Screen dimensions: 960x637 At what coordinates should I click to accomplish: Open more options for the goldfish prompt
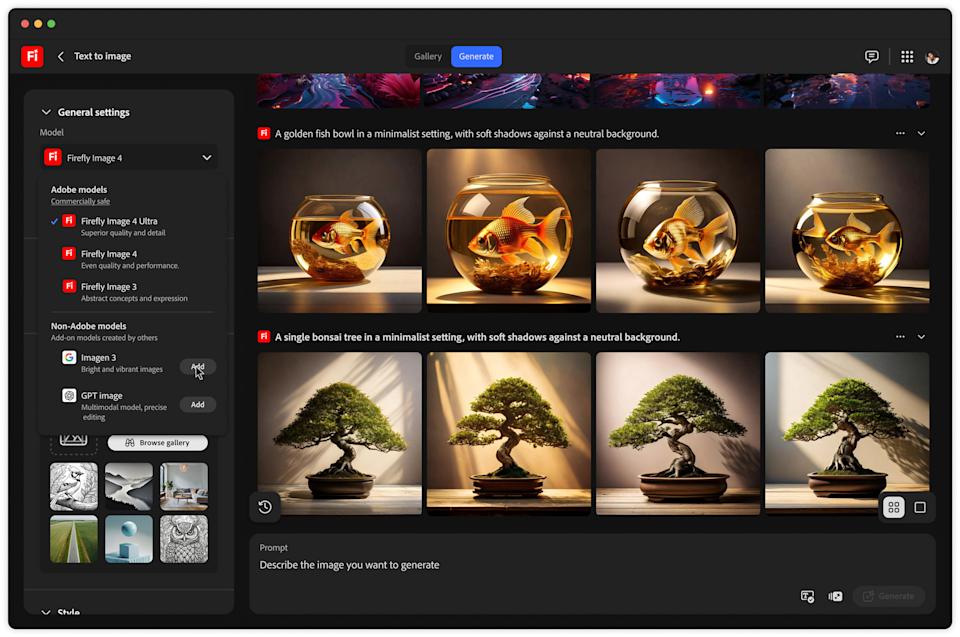coord(898,132)
